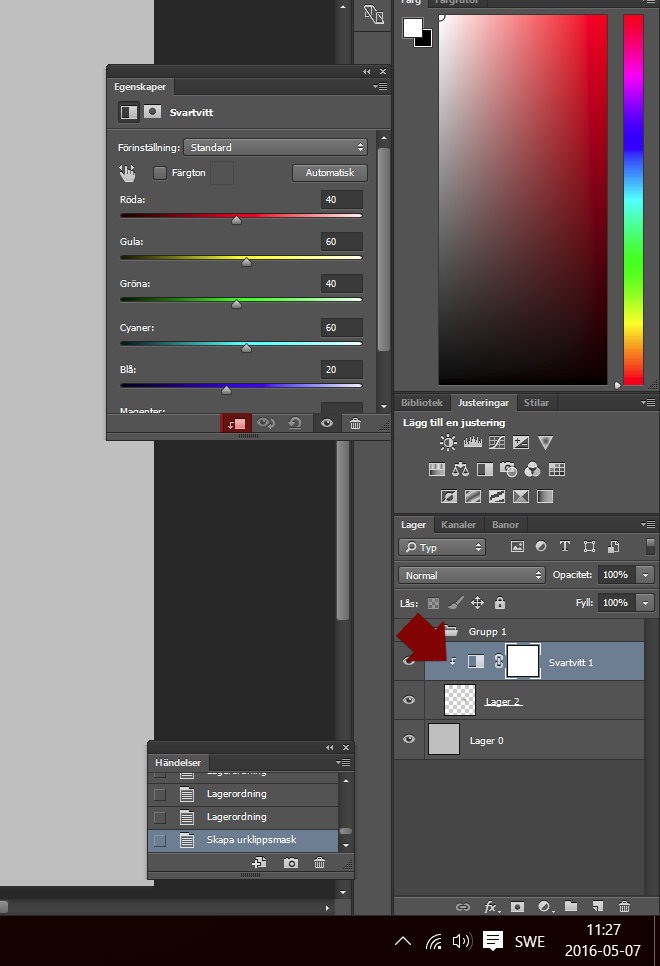
Task: Open the Justeringar panel flyout menu
Action: click(x=648, y=402)
